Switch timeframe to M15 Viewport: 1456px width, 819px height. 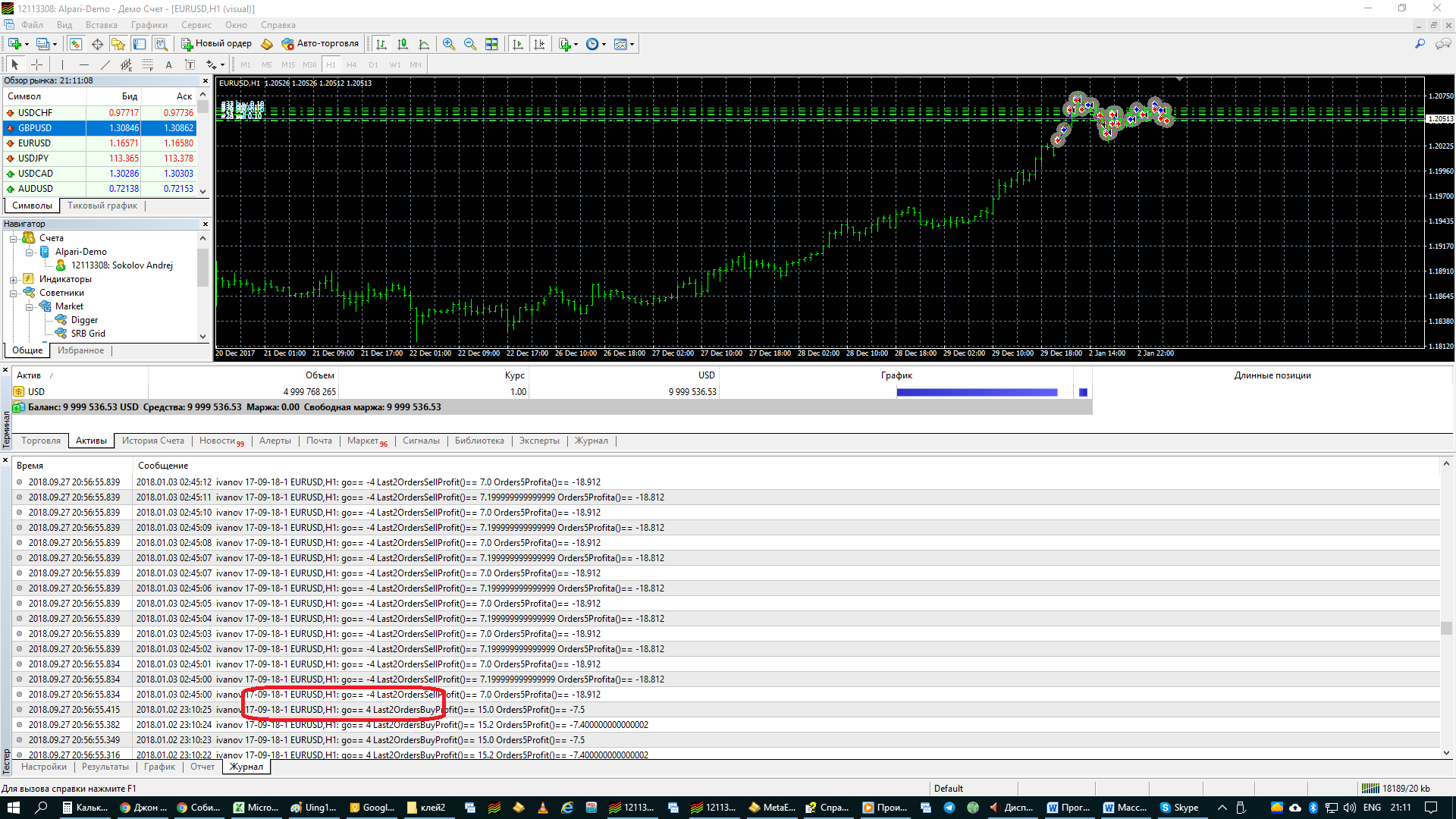coord(288,64)
